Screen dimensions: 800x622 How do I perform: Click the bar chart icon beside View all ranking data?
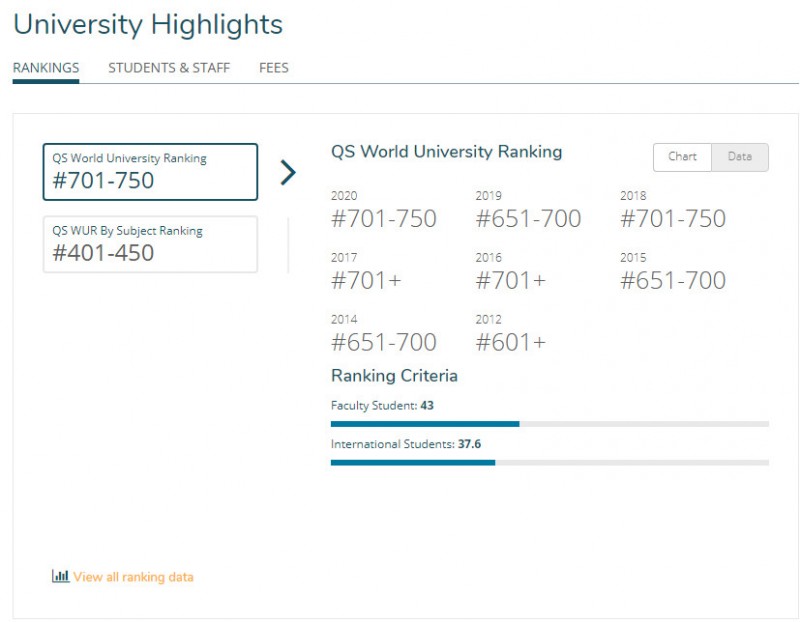(60, 576)
